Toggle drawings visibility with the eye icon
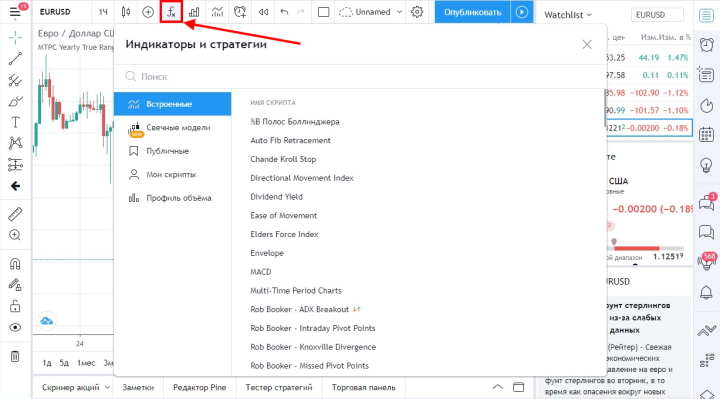Image resolution: width=720 pixels, height=399 pixels. pyautogui.click(x=15, y=327)
